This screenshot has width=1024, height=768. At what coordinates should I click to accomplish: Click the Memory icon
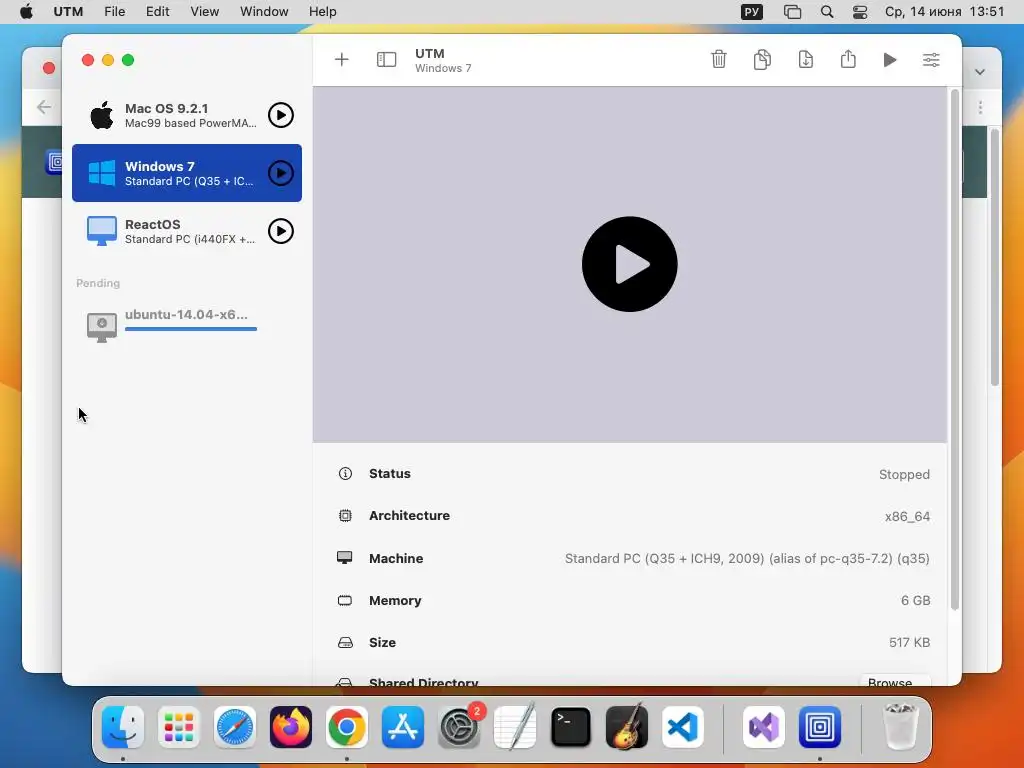(x=345, y=600)
